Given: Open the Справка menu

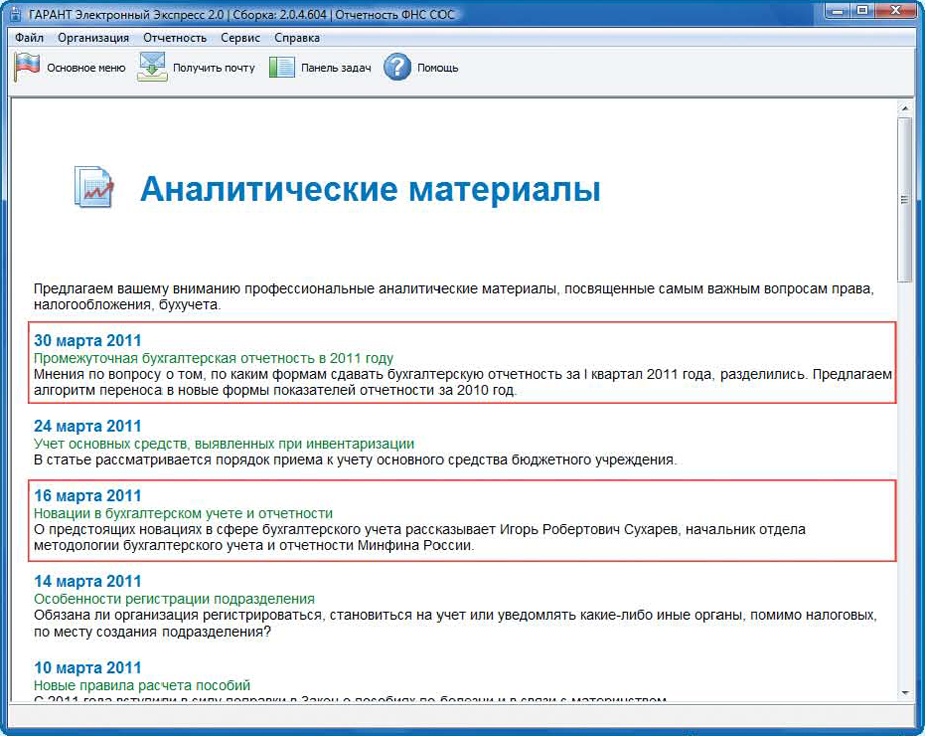Looking at the screenshot, I should coord(297,38).
